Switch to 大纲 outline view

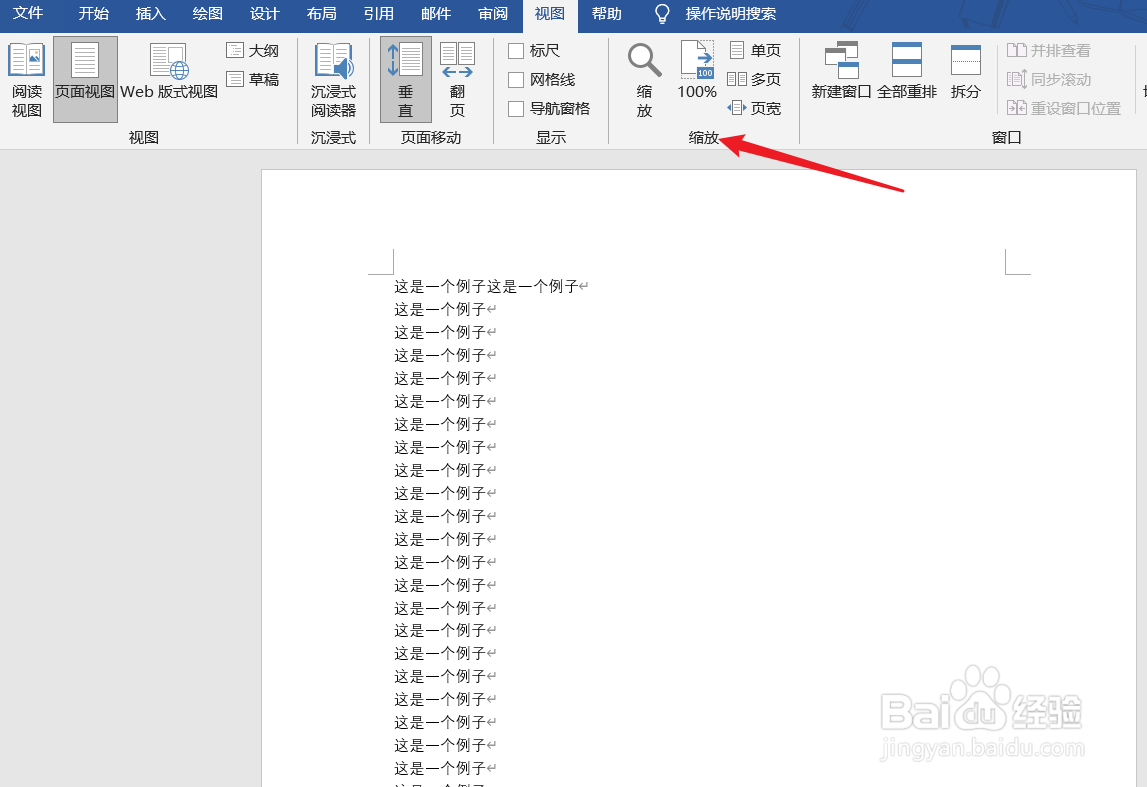(253, 50)
